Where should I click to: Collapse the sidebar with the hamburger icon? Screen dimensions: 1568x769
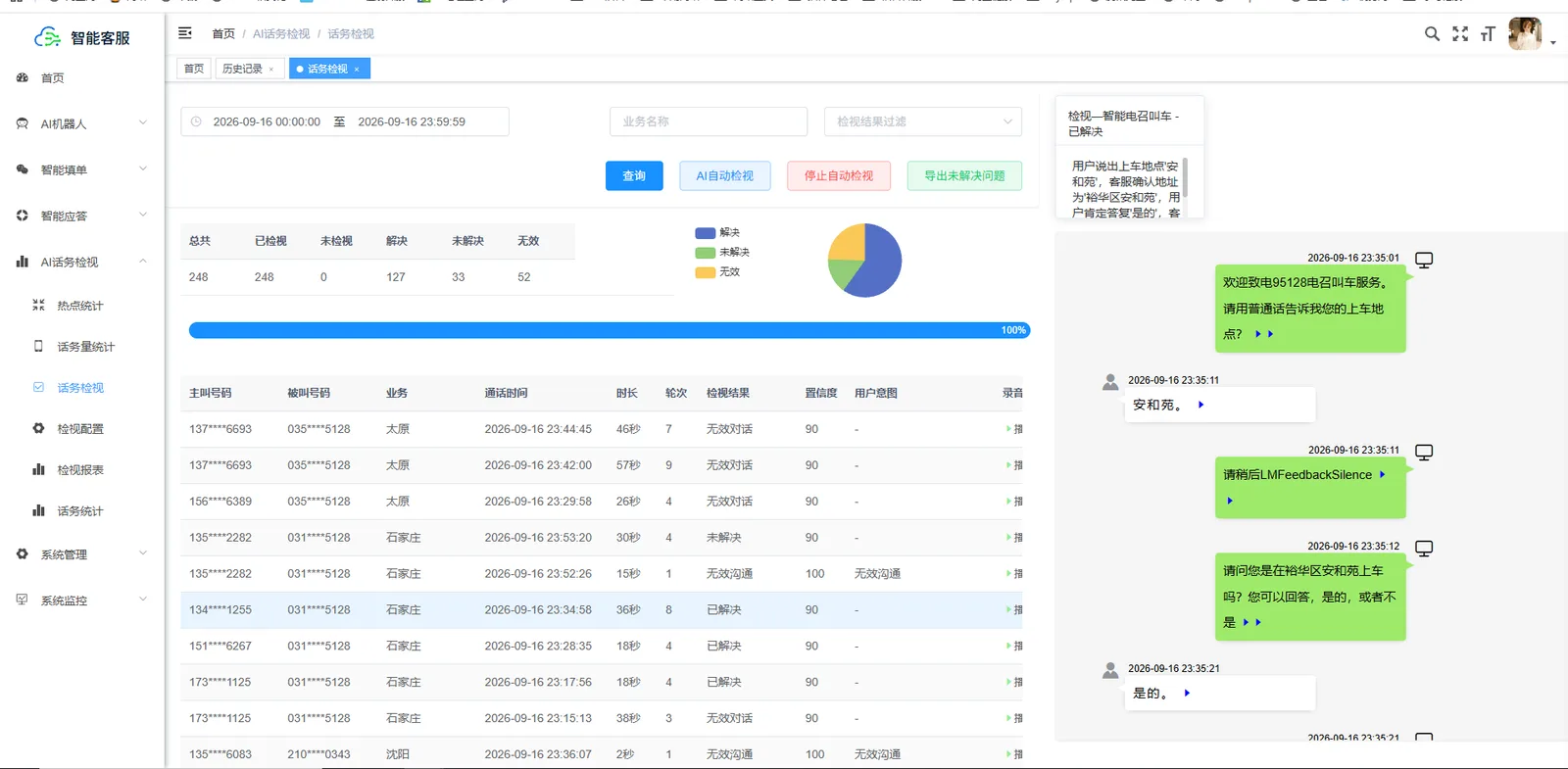[x=185, y=33]
